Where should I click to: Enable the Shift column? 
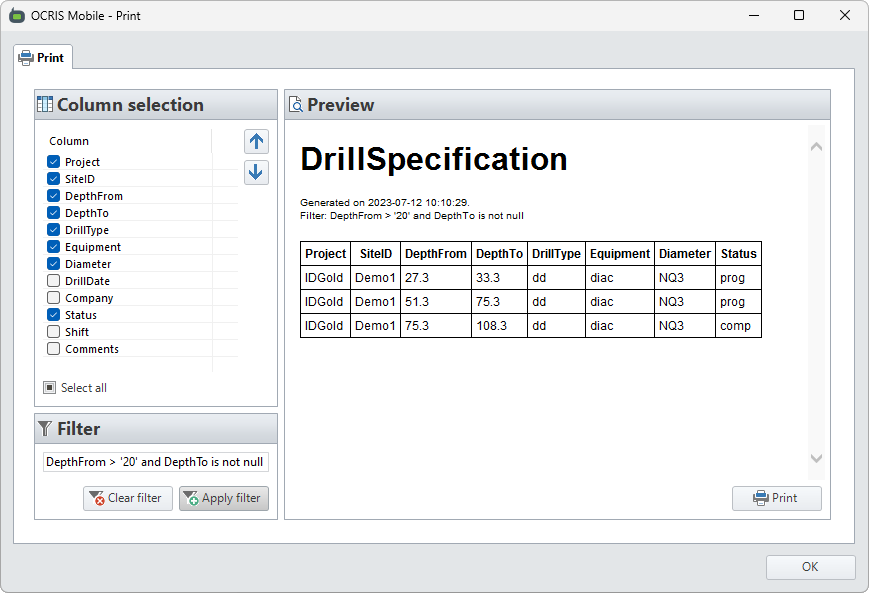[54, 332]
